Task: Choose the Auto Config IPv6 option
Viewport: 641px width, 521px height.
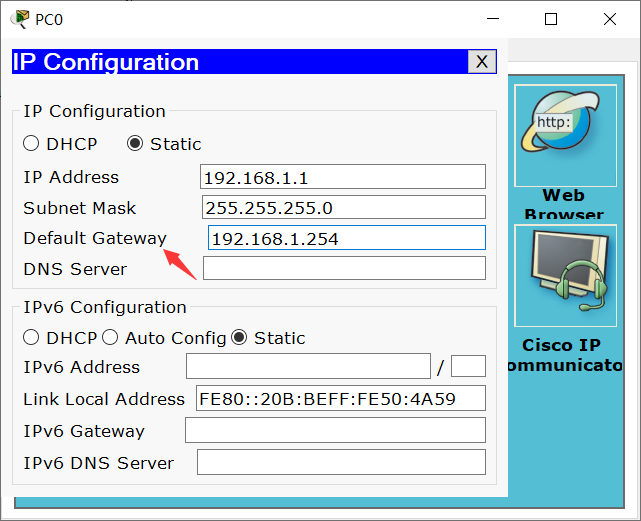Action: click(110, 338)
